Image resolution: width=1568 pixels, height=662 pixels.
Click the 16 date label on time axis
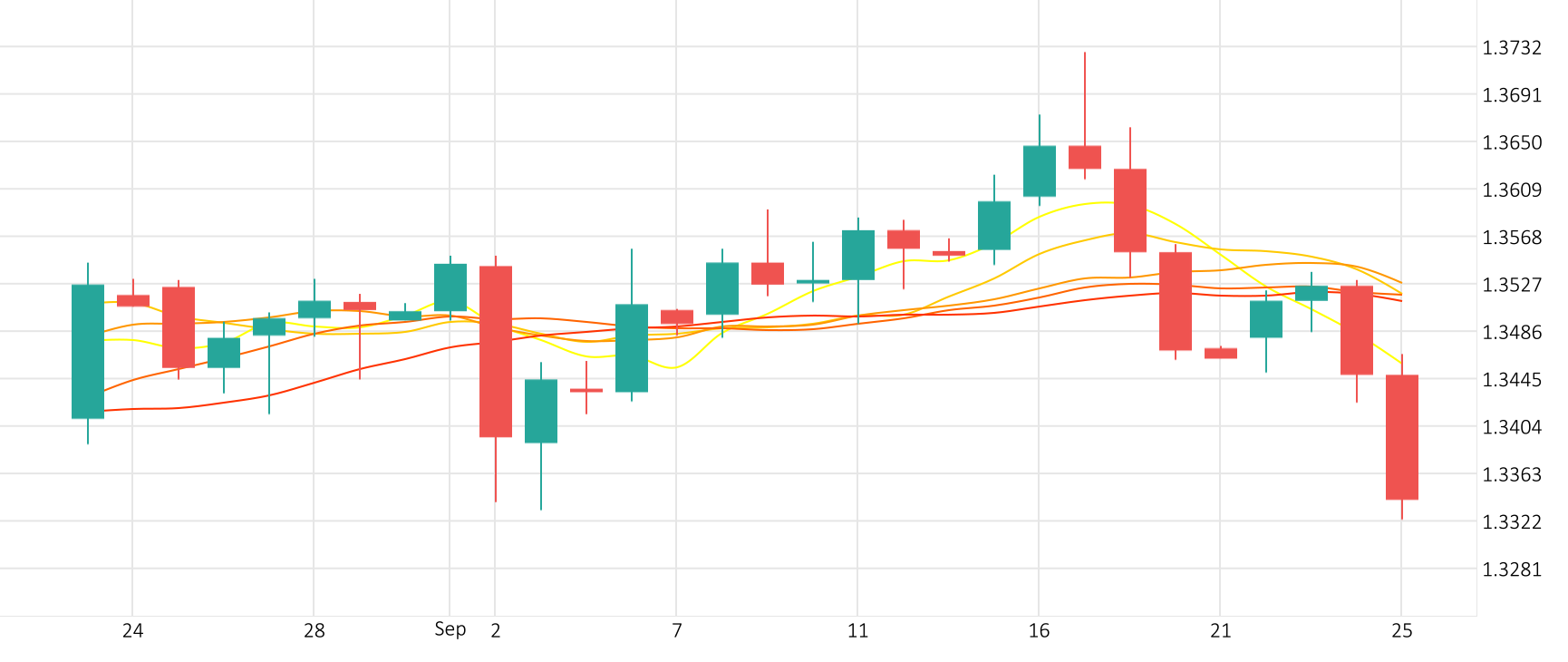[x=1039, y=631]
